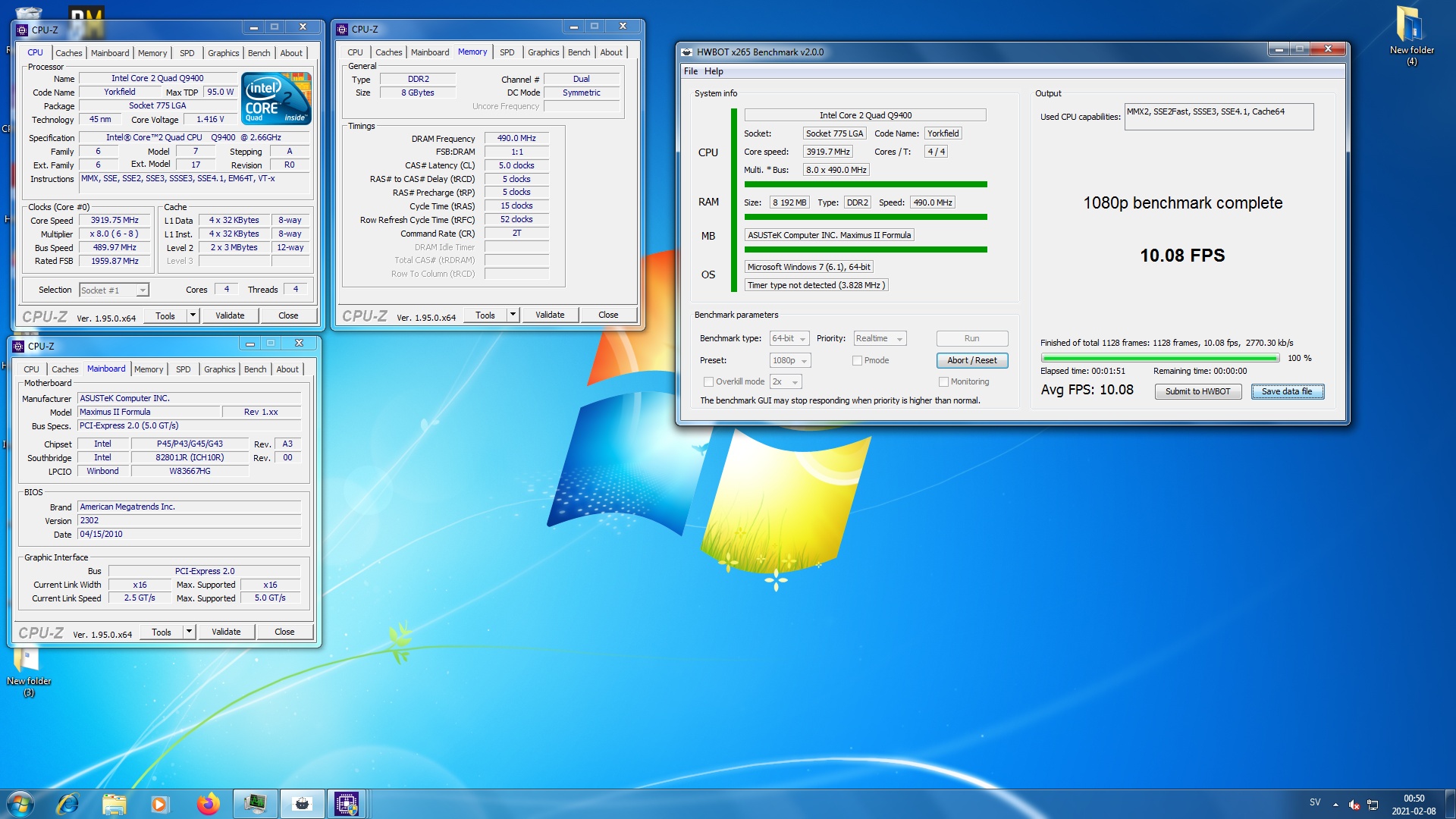1456x819 pixels.
Task: Open the Priority Realtime dropdown
Action: pos(880,339)
